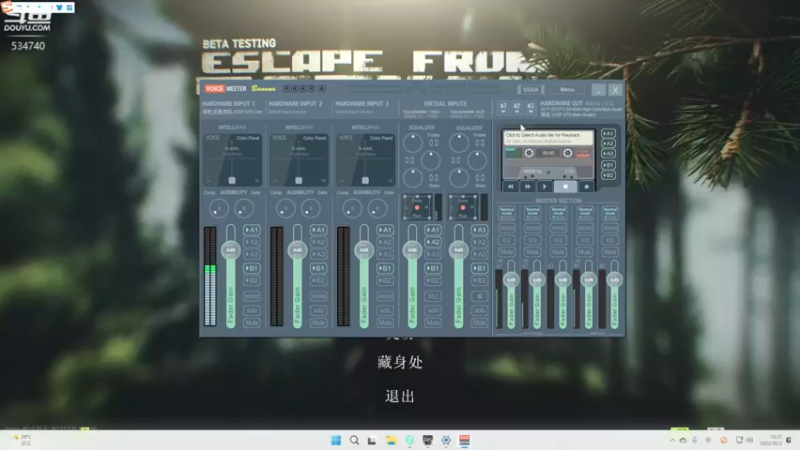Click the second virtual input 2D pan panel
The width and height of the screenshot is (800, 450).
(463, 207)
